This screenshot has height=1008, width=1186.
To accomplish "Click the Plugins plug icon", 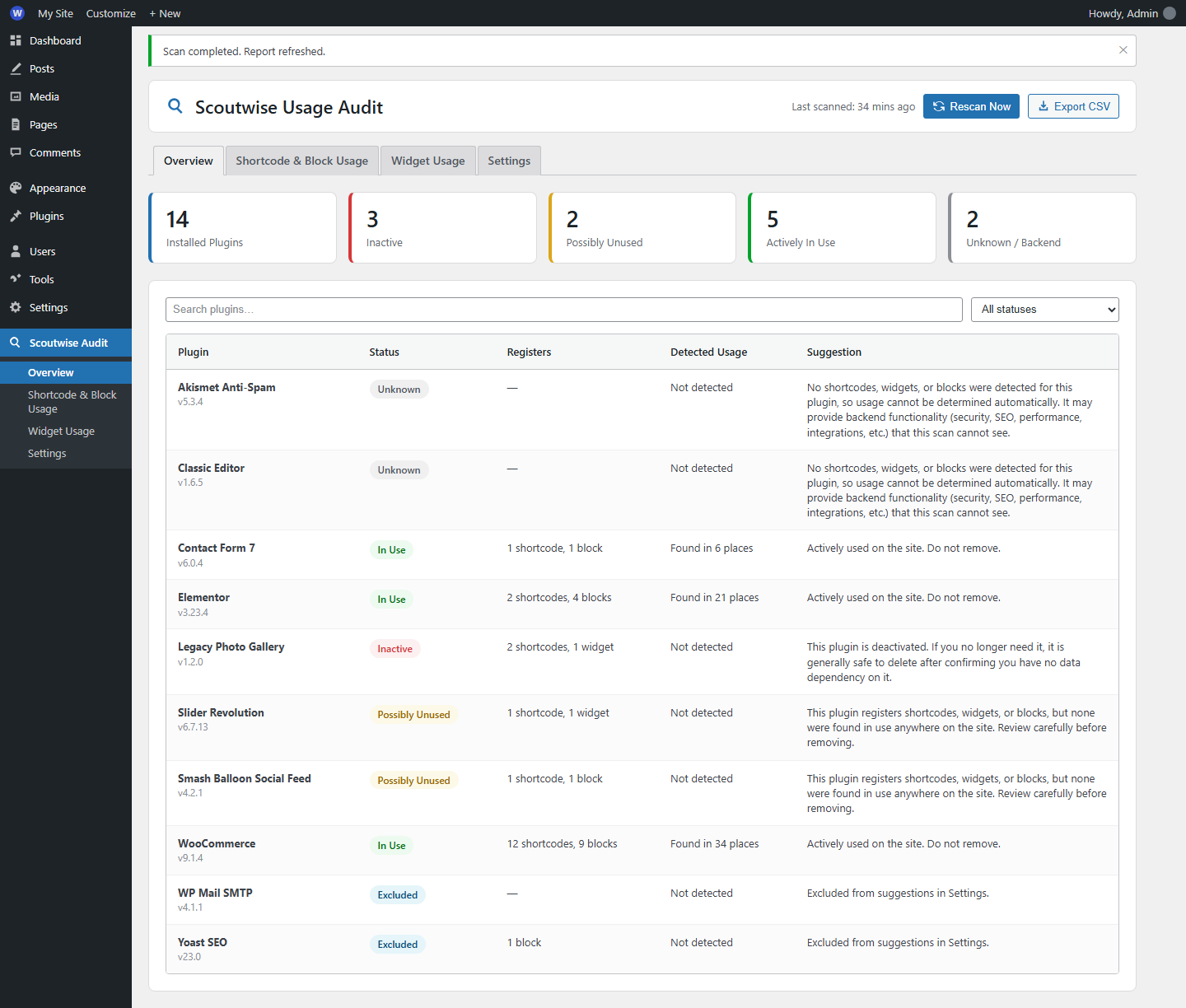I will point(16,216).
